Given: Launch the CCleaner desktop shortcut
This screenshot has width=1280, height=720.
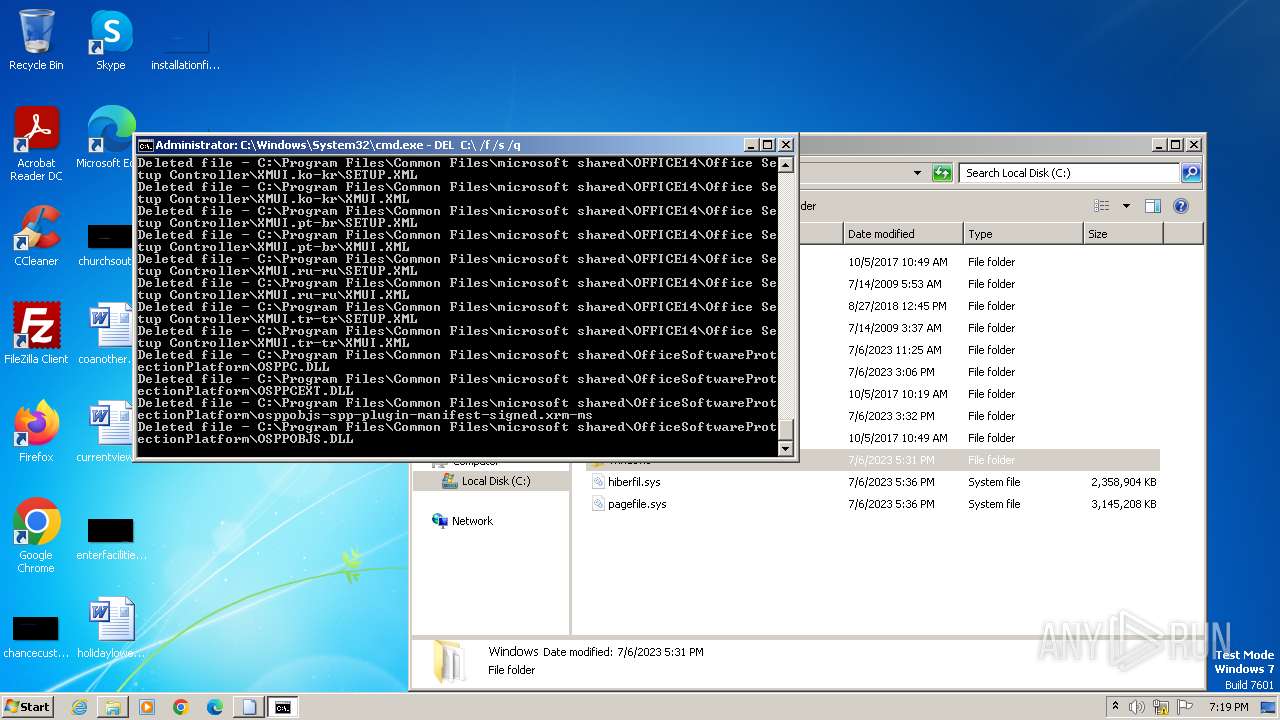Looking at the screenshot, I should 36,236.
